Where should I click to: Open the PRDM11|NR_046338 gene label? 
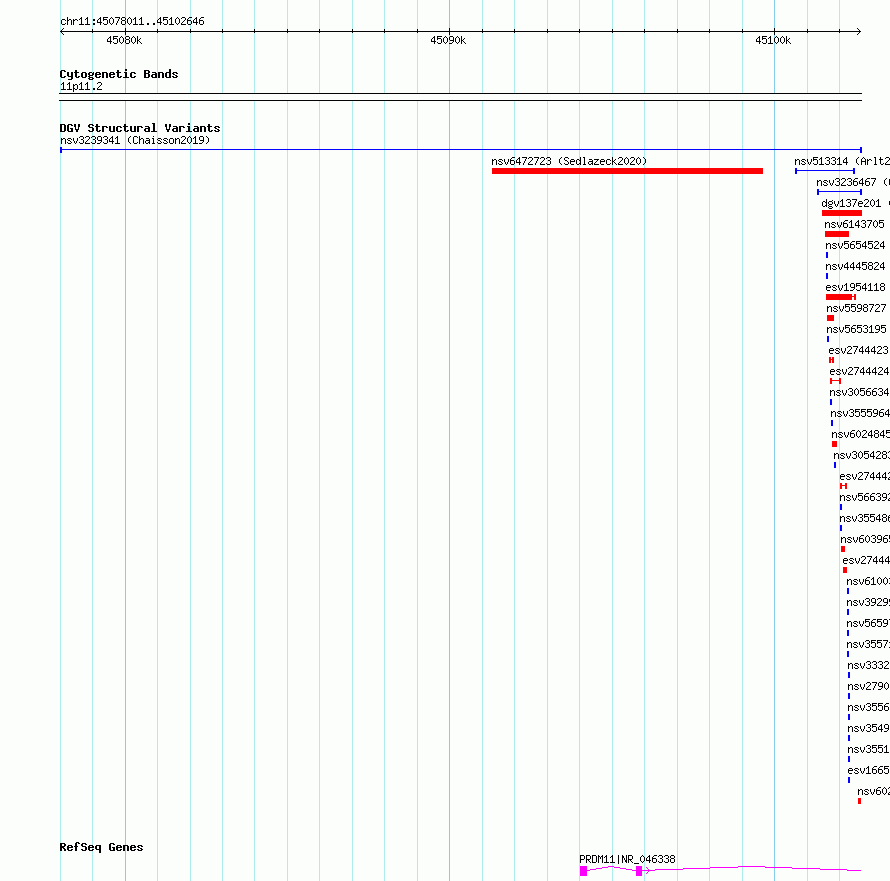tap(627, 859)
